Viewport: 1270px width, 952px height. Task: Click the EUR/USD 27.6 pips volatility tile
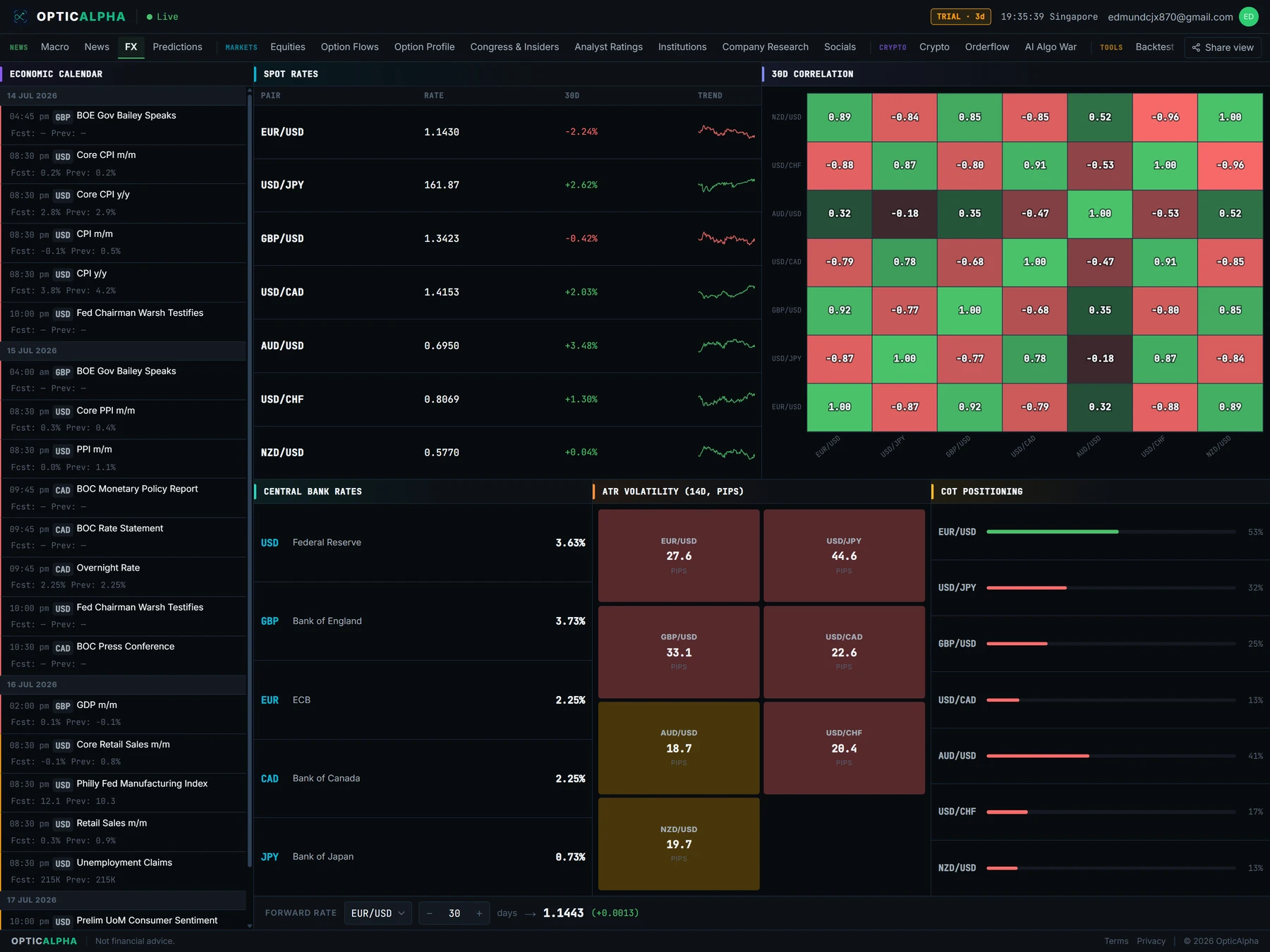pos(679,556)
